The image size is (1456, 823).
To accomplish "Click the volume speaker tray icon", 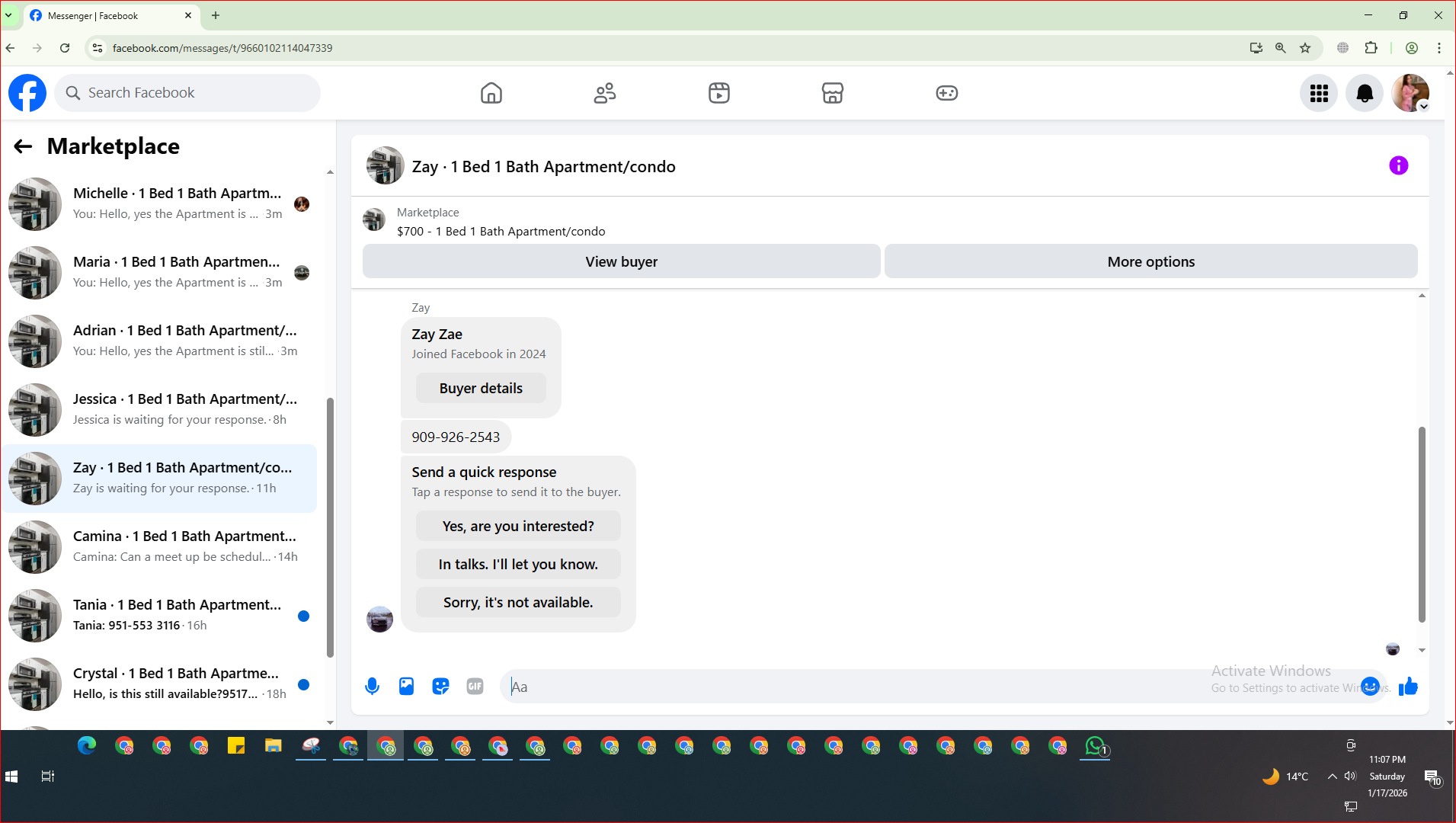I will [1350, 777].
